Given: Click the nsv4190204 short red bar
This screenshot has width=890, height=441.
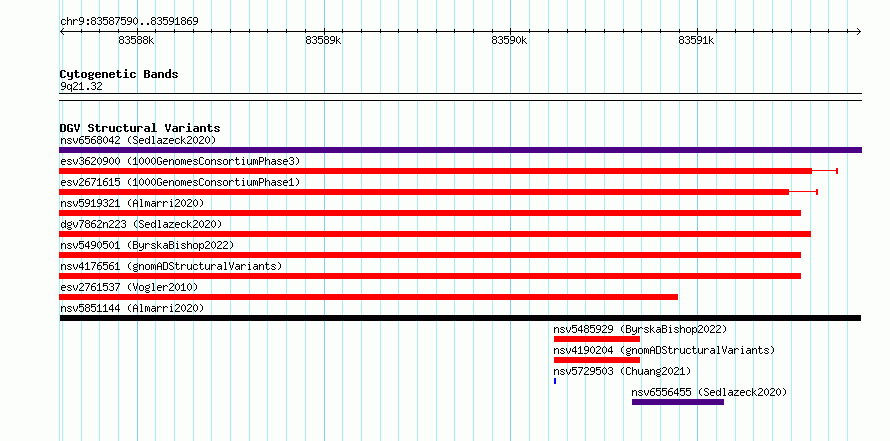Looking at the screenshot, I should click(x=597, y=360).
